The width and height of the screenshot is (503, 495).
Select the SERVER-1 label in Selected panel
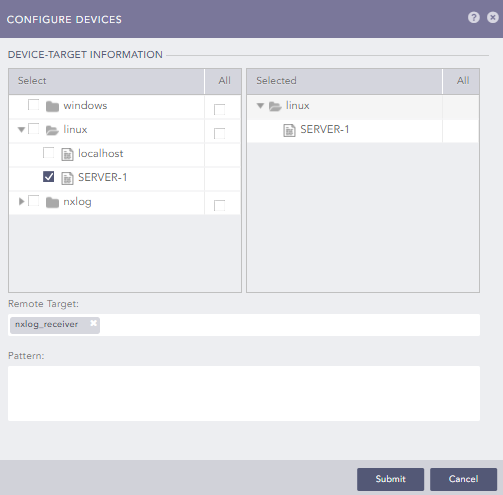325,129
